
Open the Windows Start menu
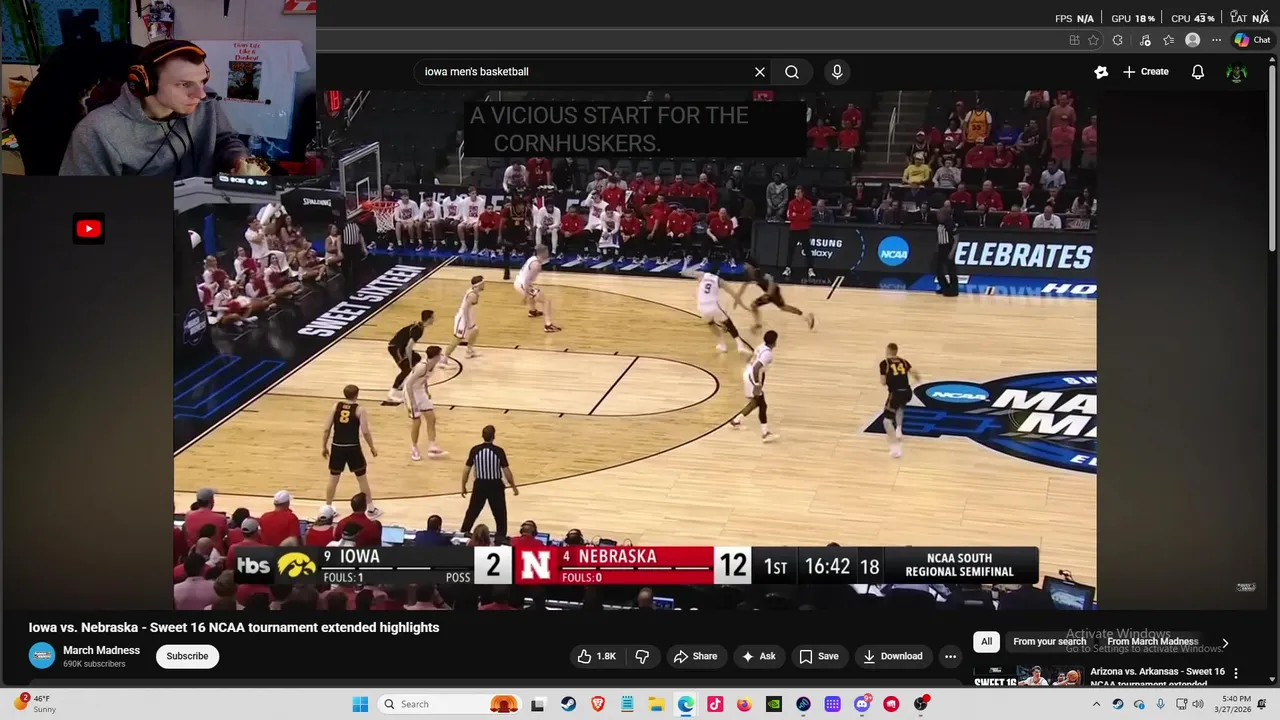click(360, 704)
